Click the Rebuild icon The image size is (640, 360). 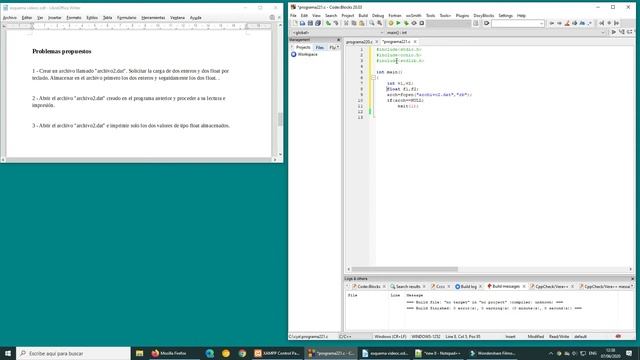click(414, 23)
